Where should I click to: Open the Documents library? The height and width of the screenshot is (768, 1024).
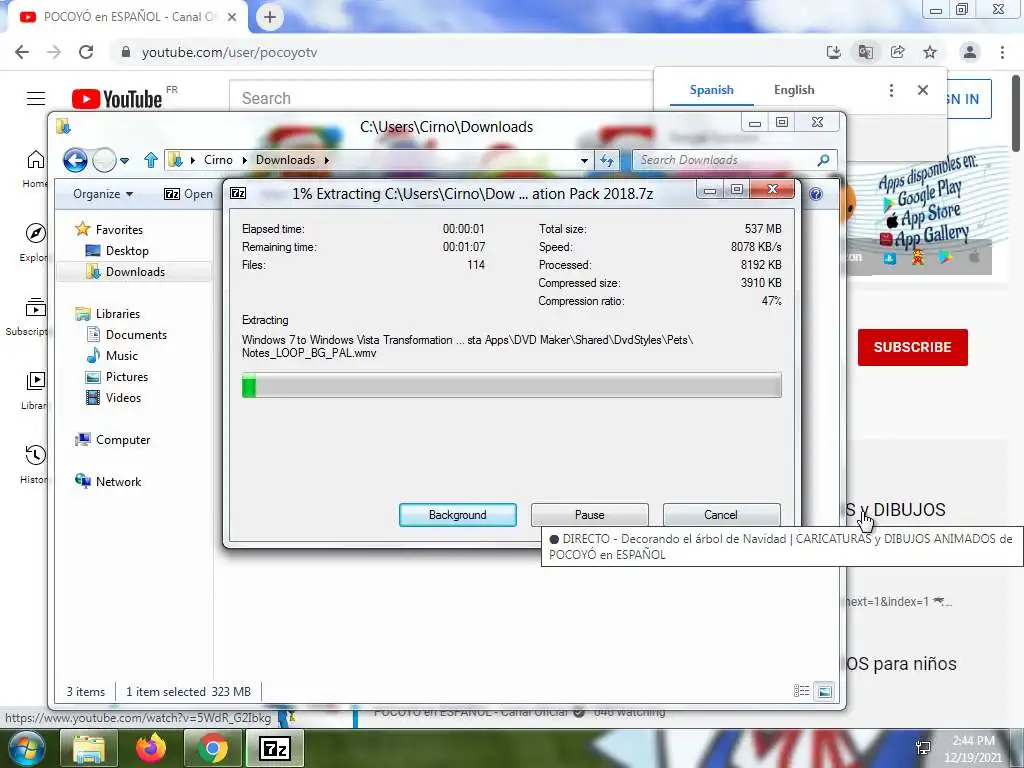[127, 334]
